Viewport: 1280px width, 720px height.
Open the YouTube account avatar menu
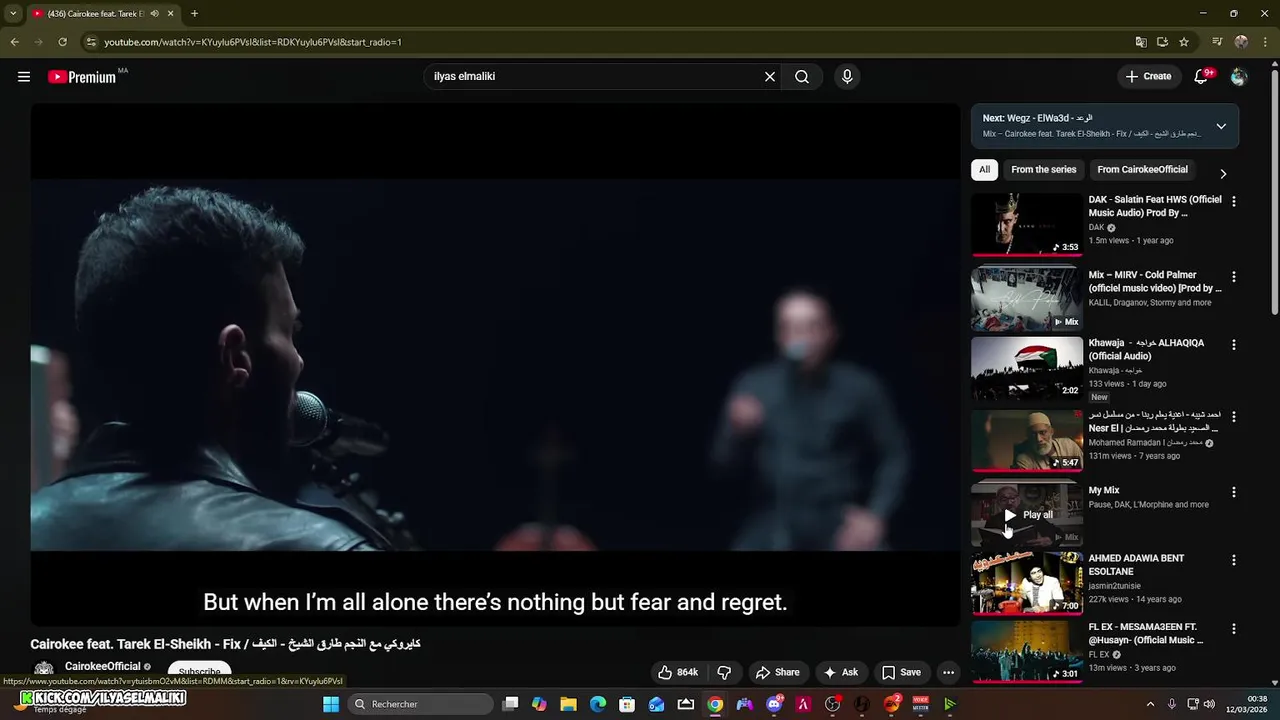1239,77
